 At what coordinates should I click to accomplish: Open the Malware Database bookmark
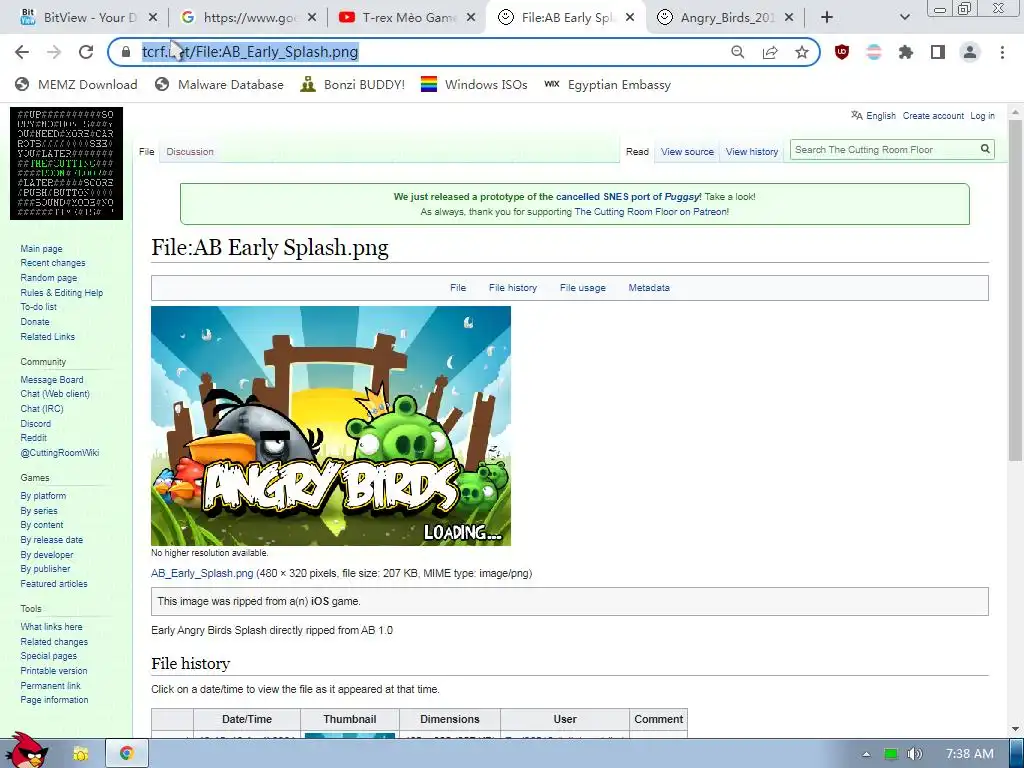click(x=219, y=85)
